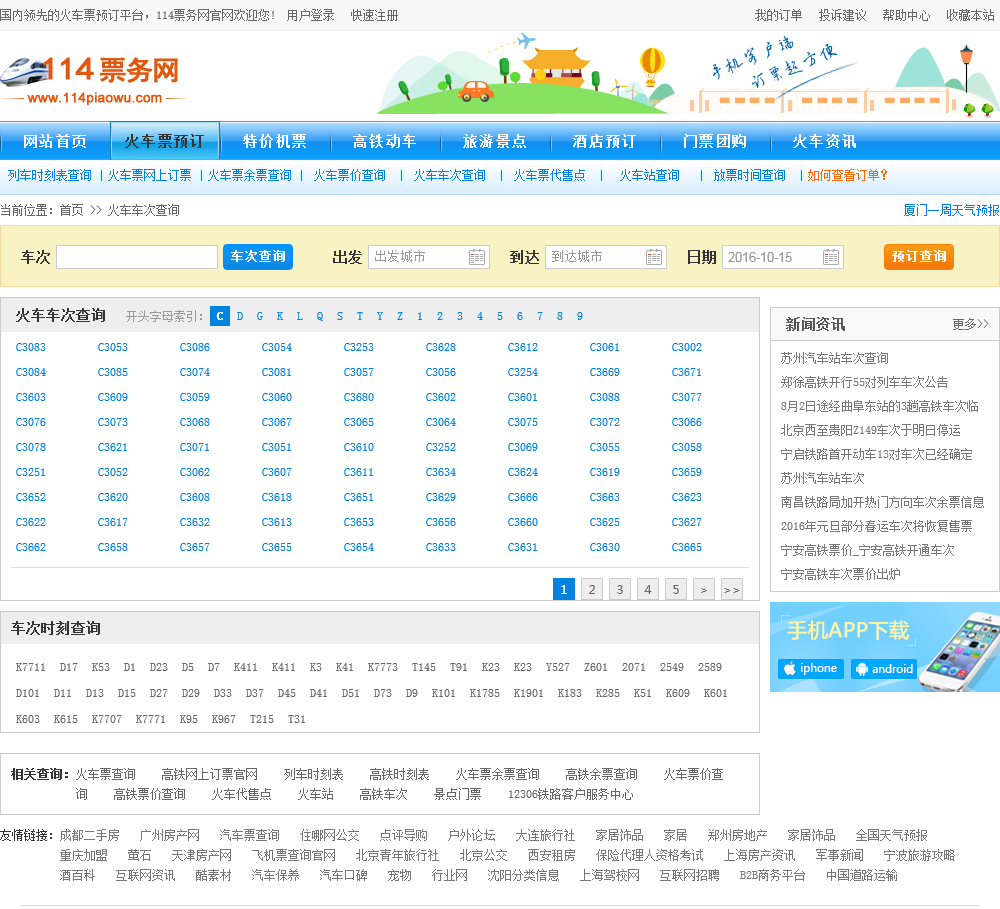Download the android app
The image size is (1000, 909).
884,669
